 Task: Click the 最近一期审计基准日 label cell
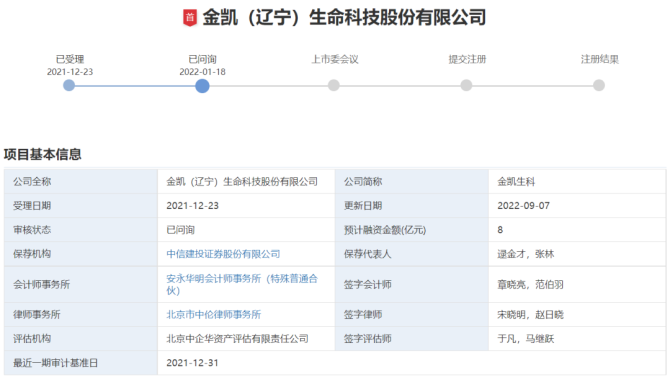[81, 363]
